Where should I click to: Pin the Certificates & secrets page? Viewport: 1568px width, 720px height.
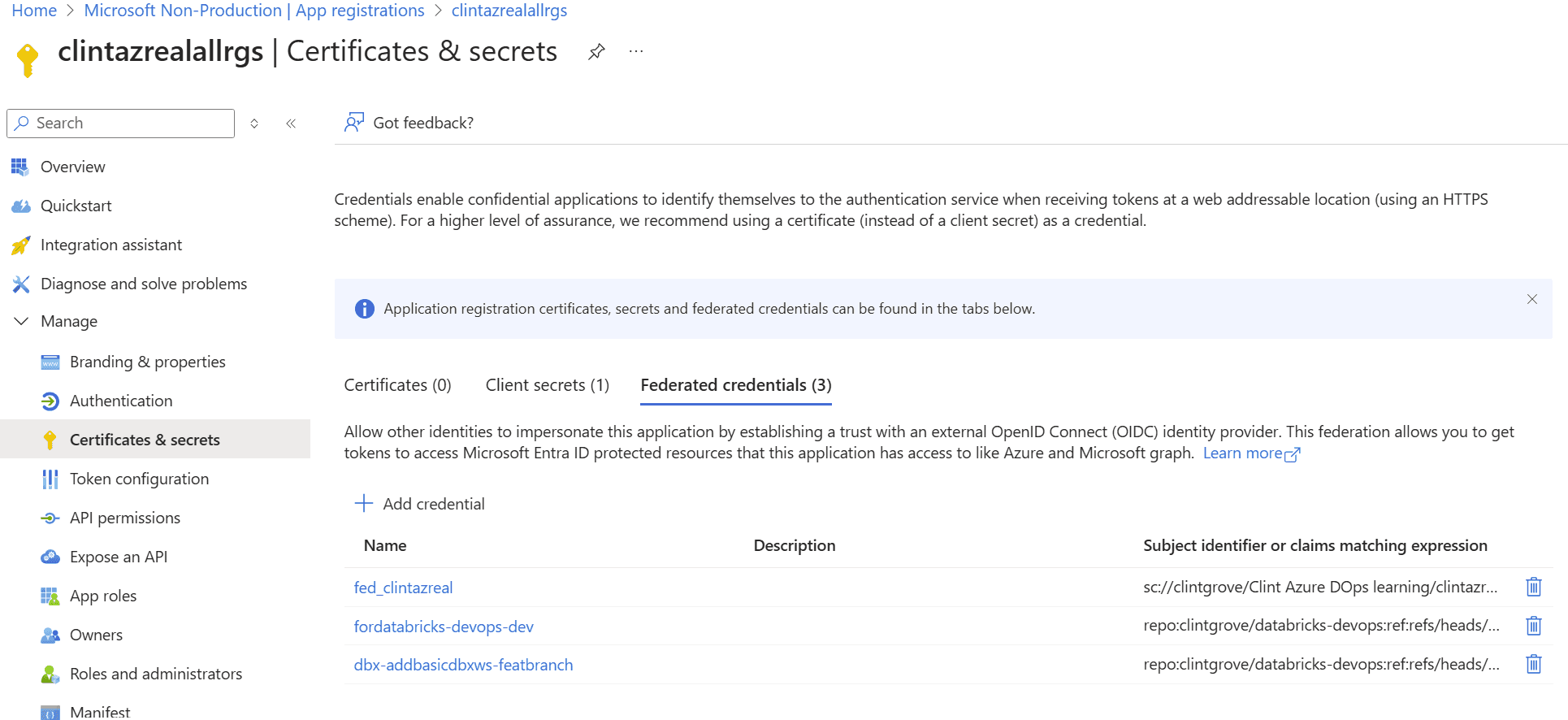(x=596, y=52)
